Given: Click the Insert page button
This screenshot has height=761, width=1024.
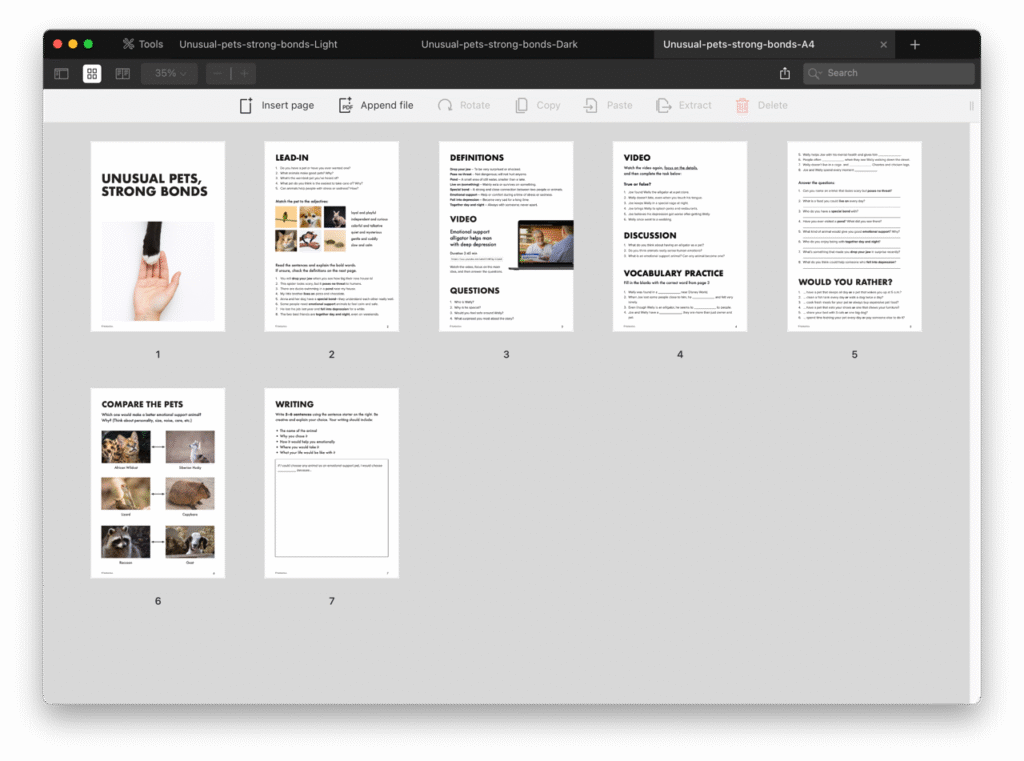Looking at the screenshot, I should point(276,105).
